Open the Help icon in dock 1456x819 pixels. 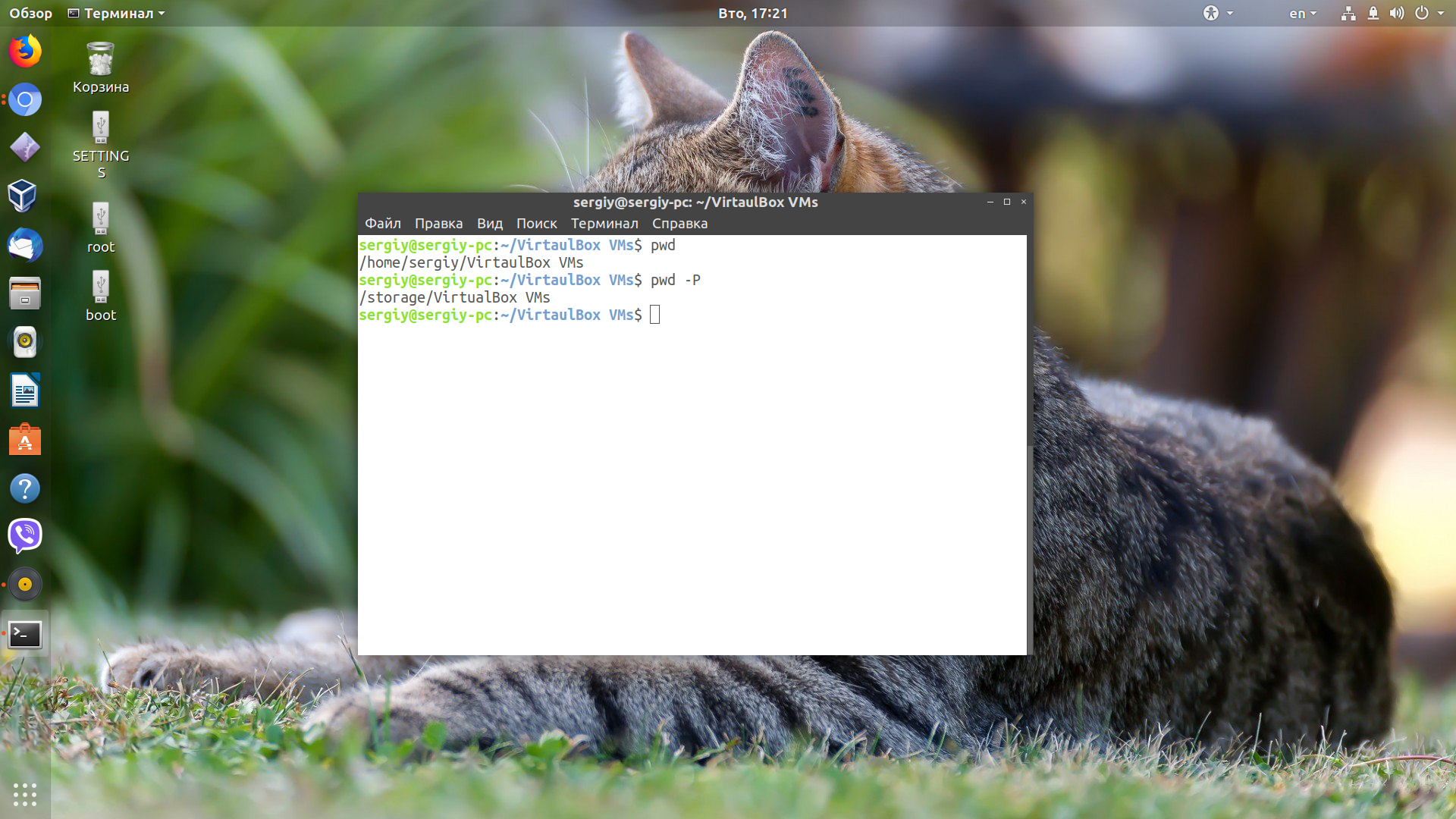pyautogui.click(x=25, y=488)
